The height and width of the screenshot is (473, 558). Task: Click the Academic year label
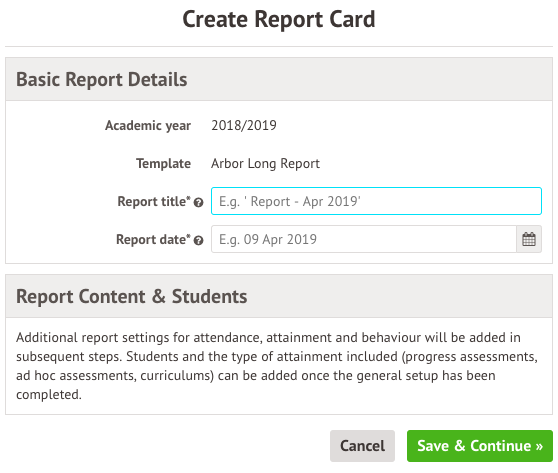(x=148, y=125)
